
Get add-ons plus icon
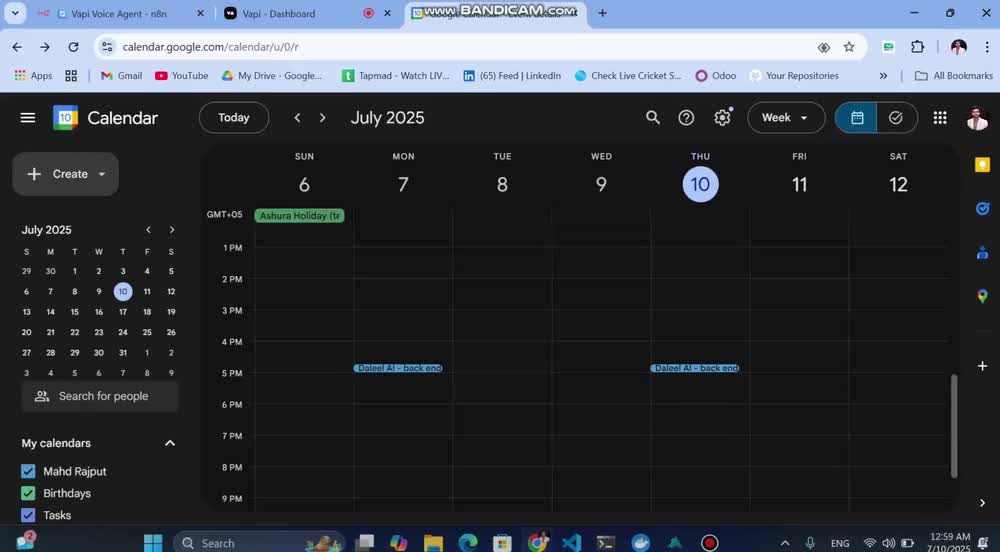point(982,366)
